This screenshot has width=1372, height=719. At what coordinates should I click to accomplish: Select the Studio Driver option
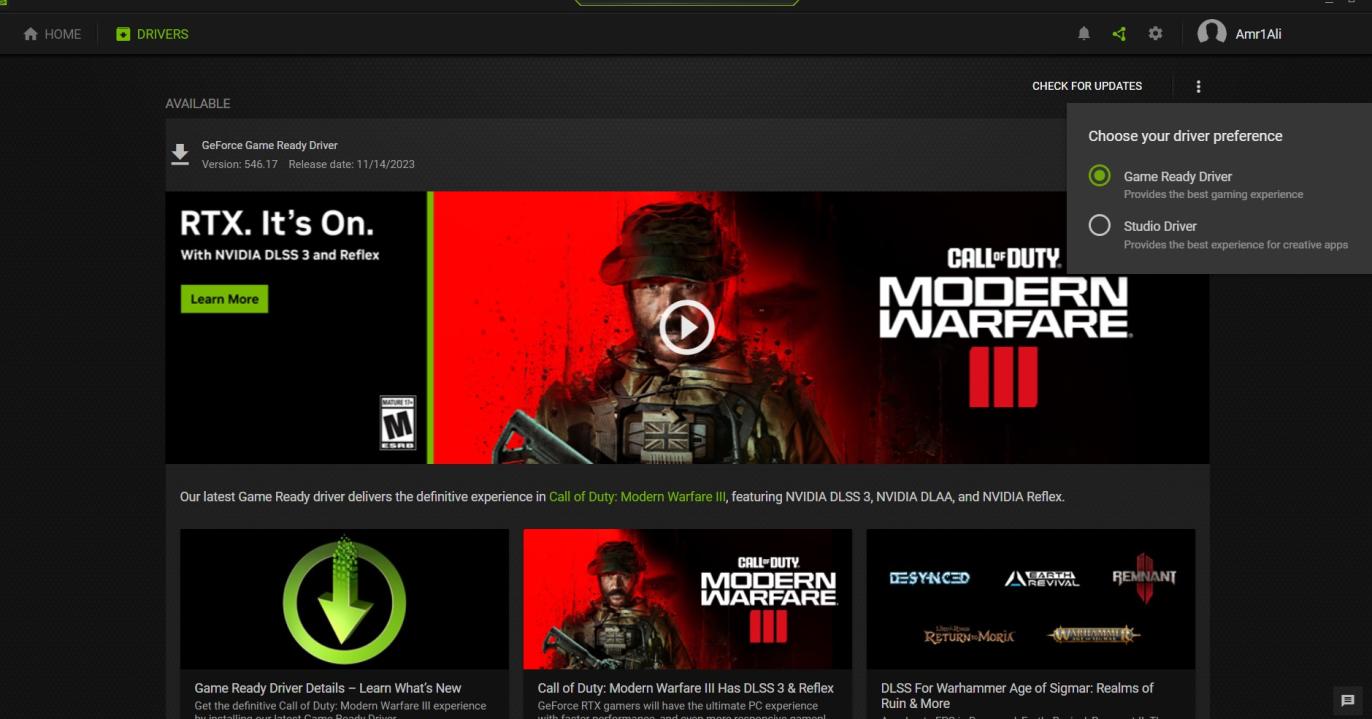1100,226
